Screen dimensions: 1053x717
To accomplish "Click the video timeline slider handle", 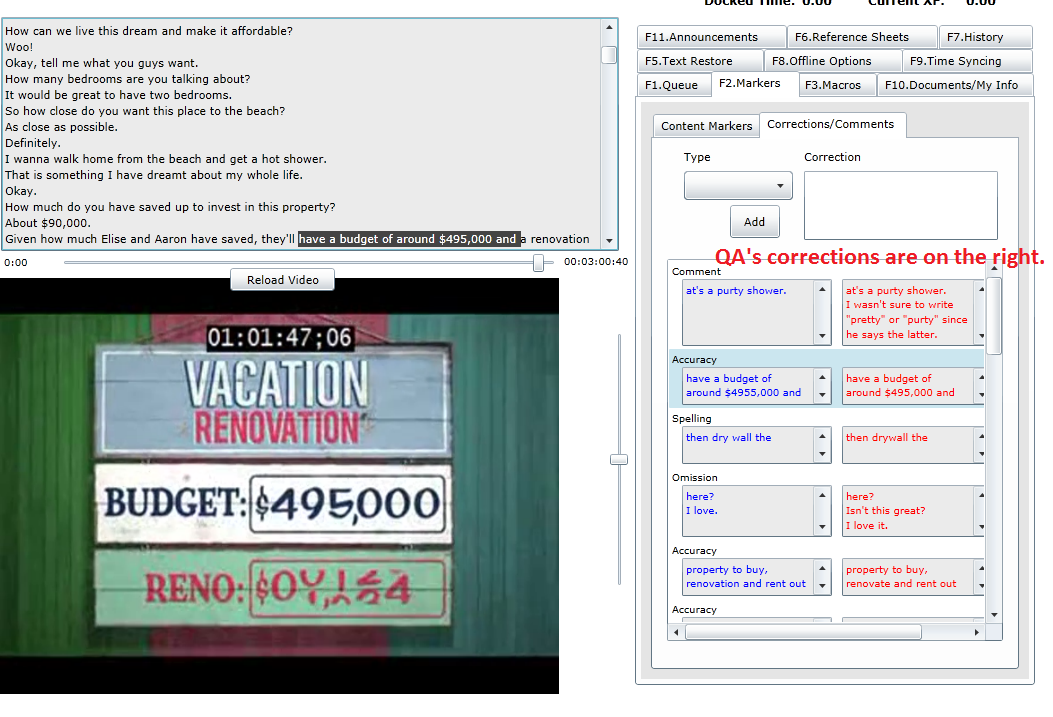I will [x=539, y=262].
